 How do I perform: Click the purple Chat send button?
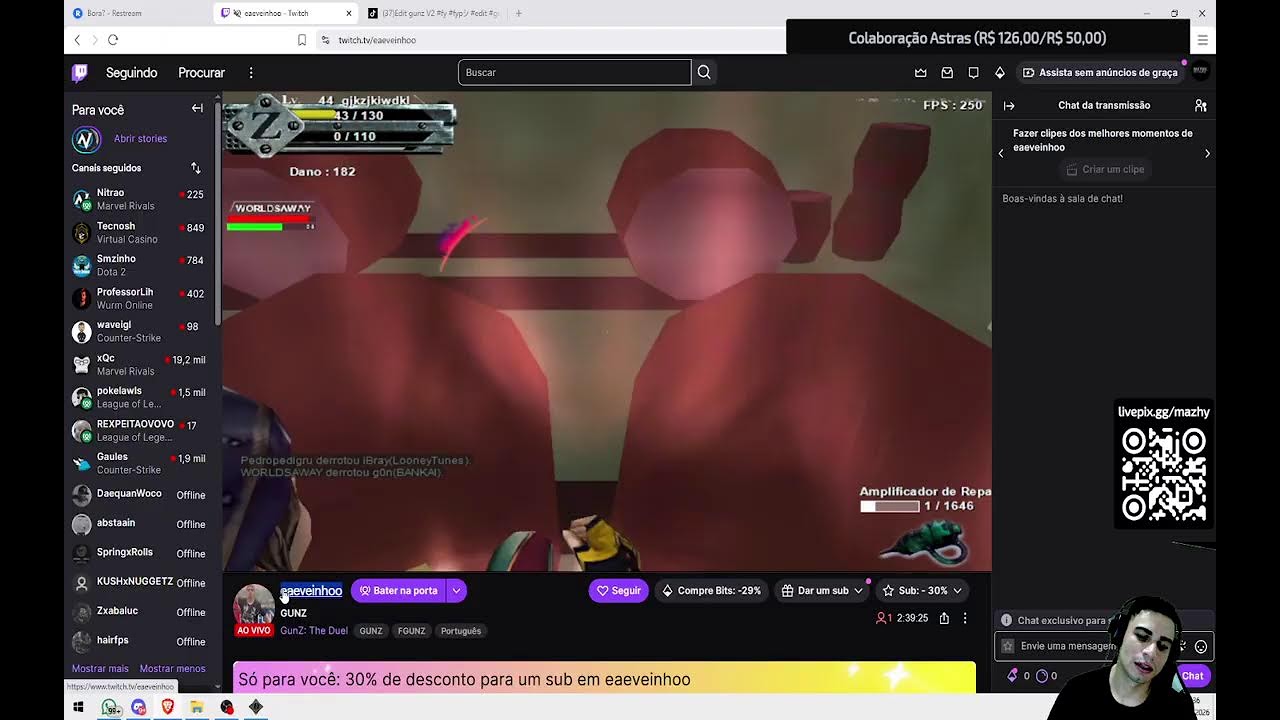point(1192,676)
